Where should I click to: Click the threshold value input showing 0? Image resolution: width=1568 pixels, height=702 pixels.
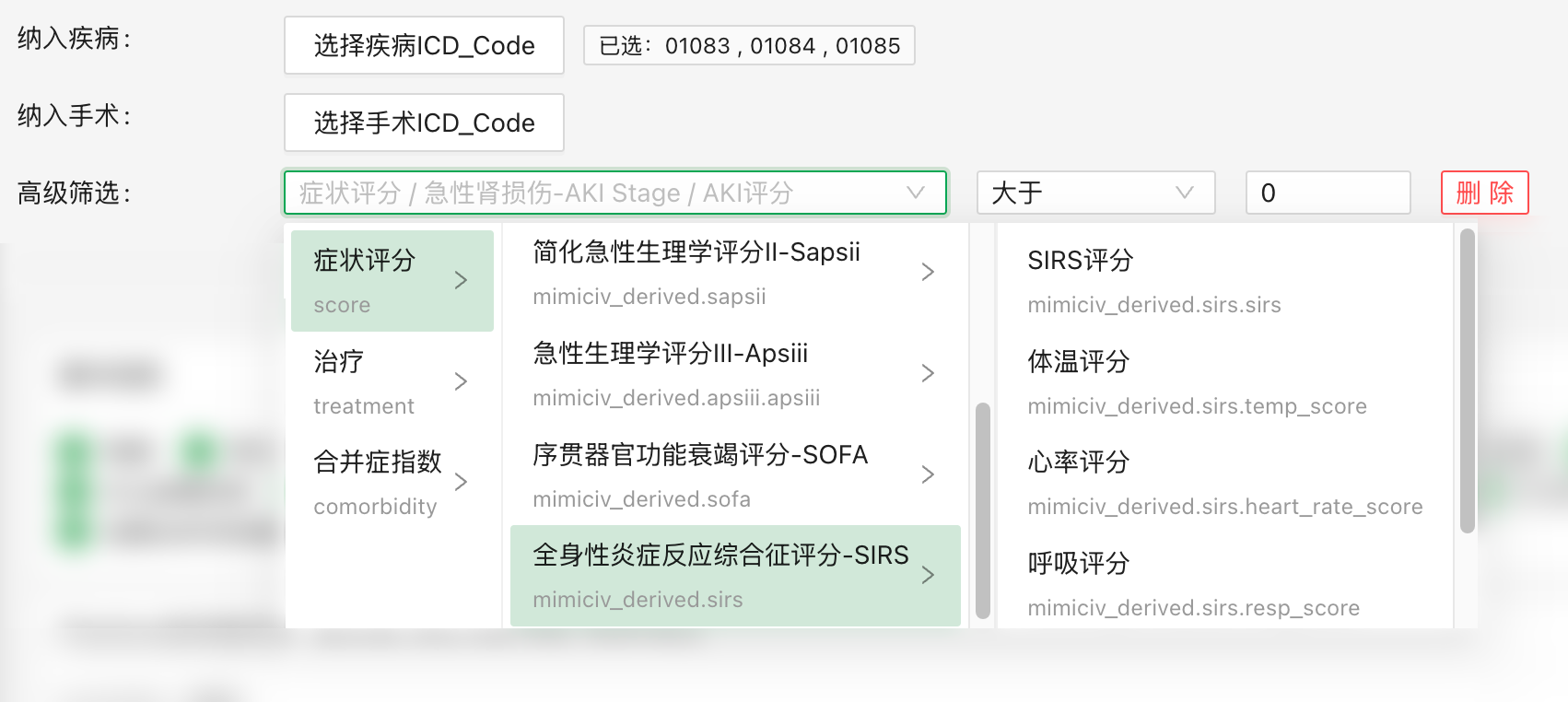click(1328, 193)
